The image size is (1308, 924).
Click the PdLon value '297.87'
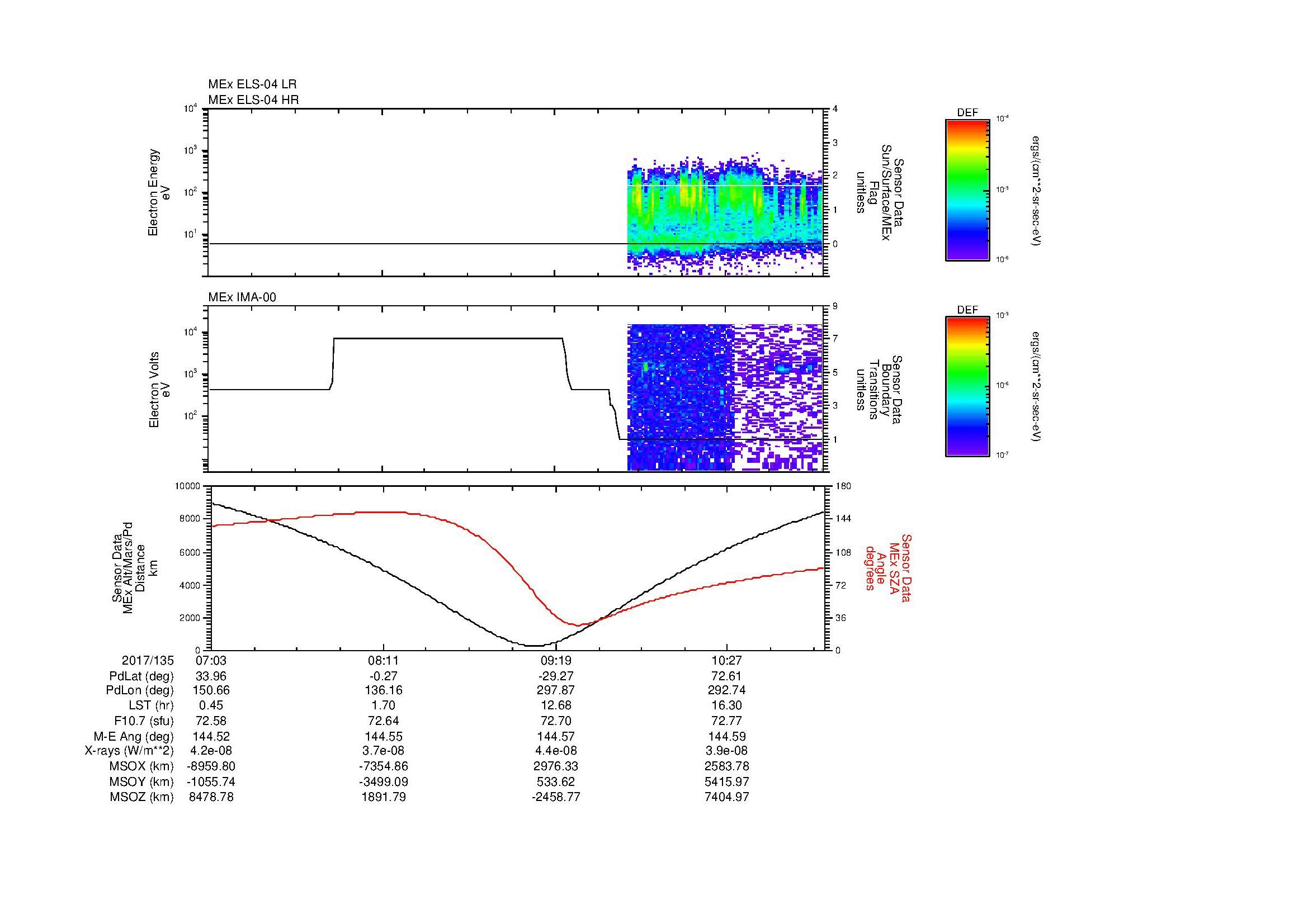point(556,690)
